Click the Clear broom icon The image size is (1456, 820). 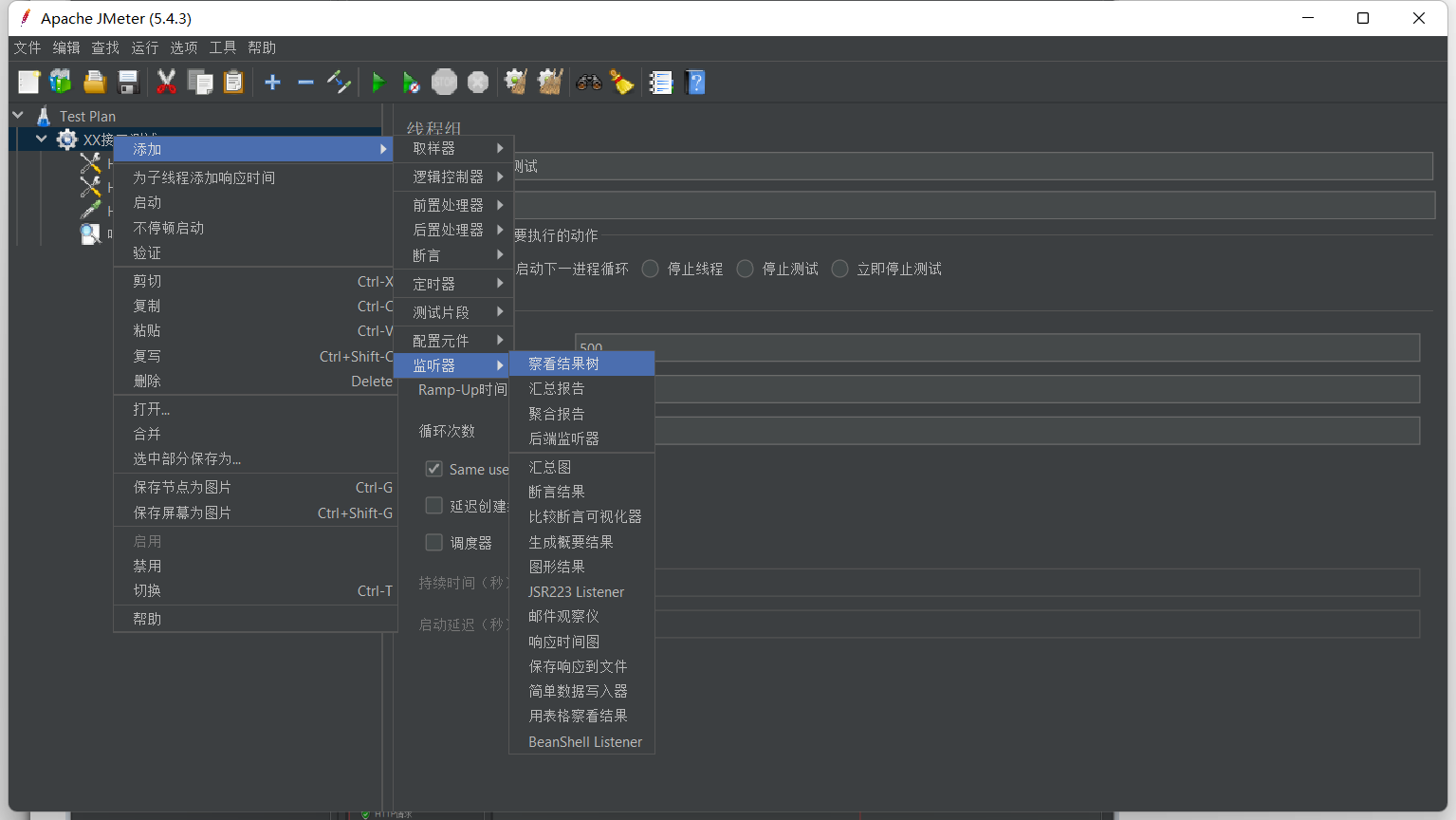point(516,83)
